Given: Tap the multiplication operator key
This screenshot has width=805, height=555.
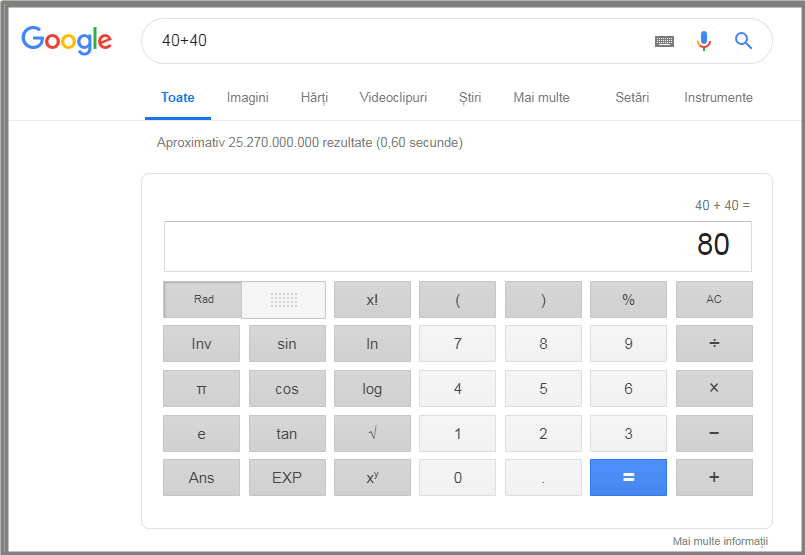Looking at the screenshot, I should pyautogui.click(x=714, y=389).
